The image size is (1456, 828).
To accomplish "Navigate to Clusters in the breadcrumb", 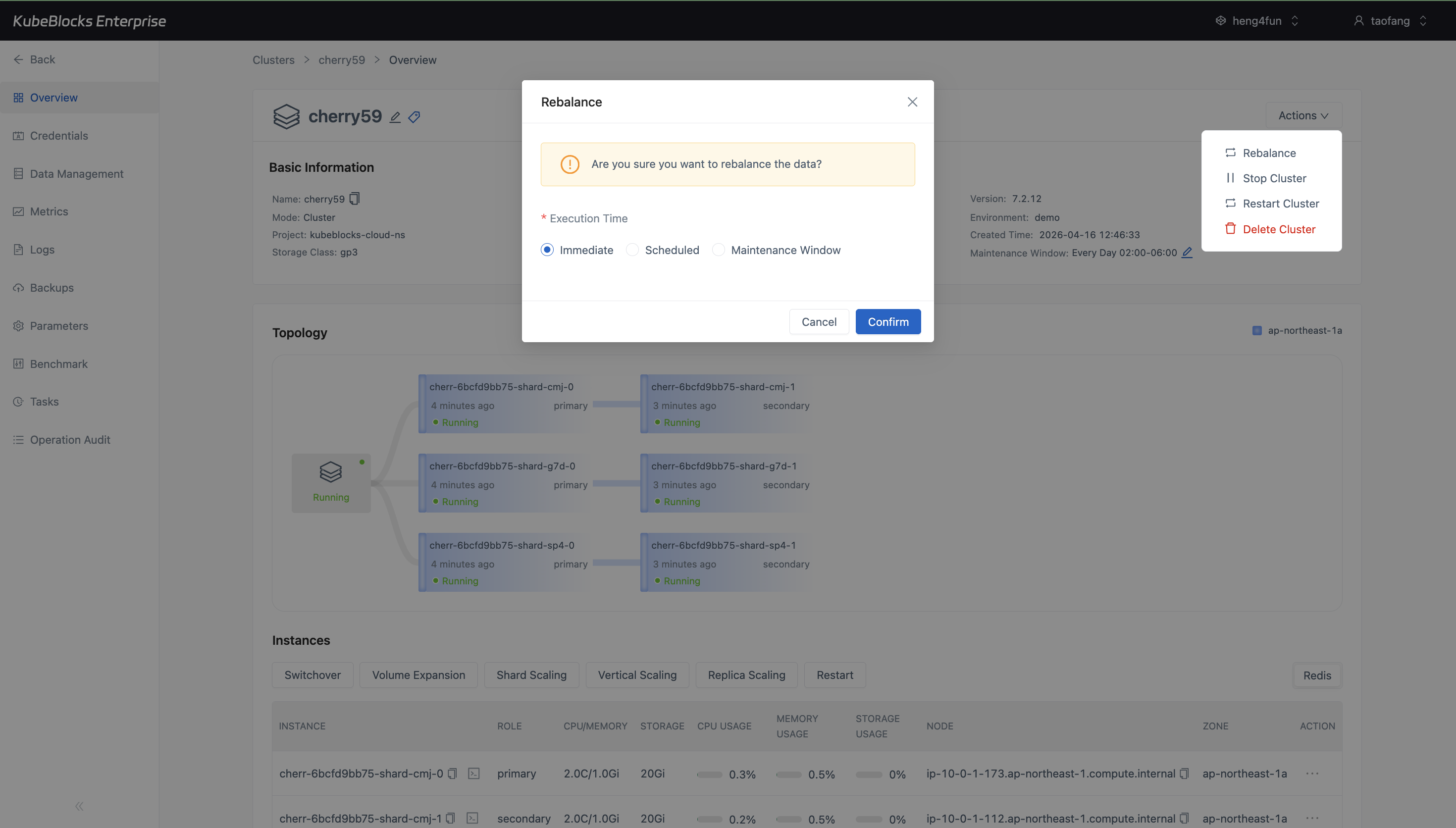I will pos(273,60).
